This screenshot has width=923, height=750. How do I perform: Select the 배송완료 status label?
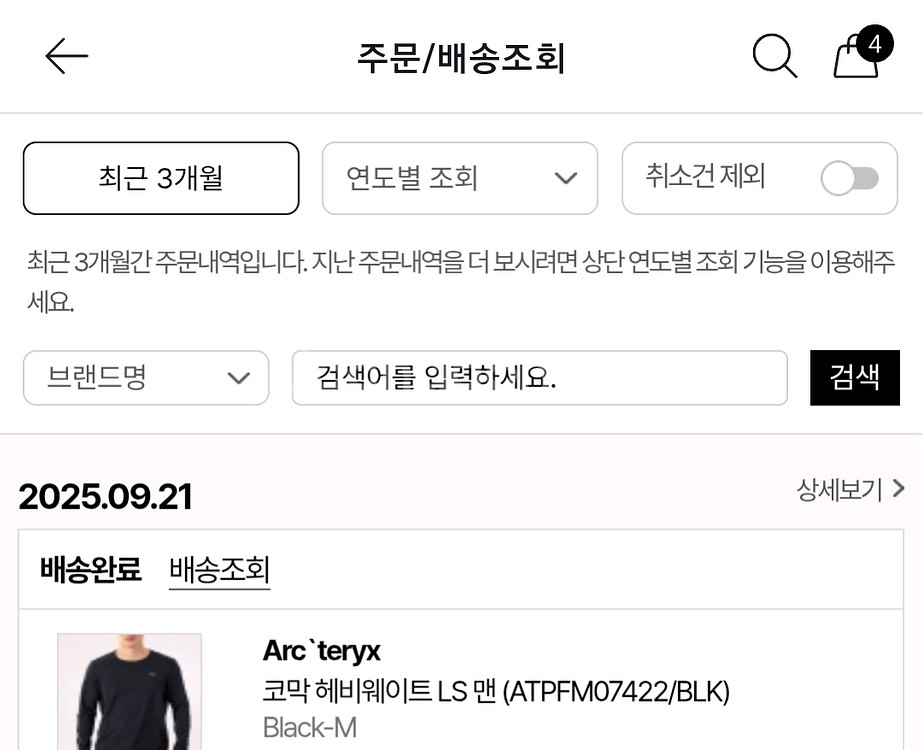tap(91, 570)
